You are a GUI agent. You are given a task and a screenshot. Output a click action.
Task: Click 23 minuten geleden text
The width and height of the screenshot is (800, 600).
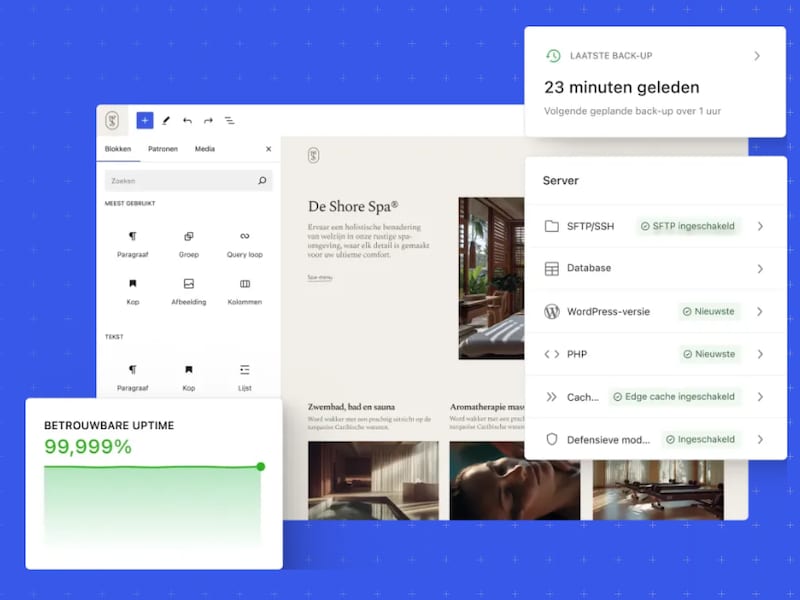(x=621, y=87)
